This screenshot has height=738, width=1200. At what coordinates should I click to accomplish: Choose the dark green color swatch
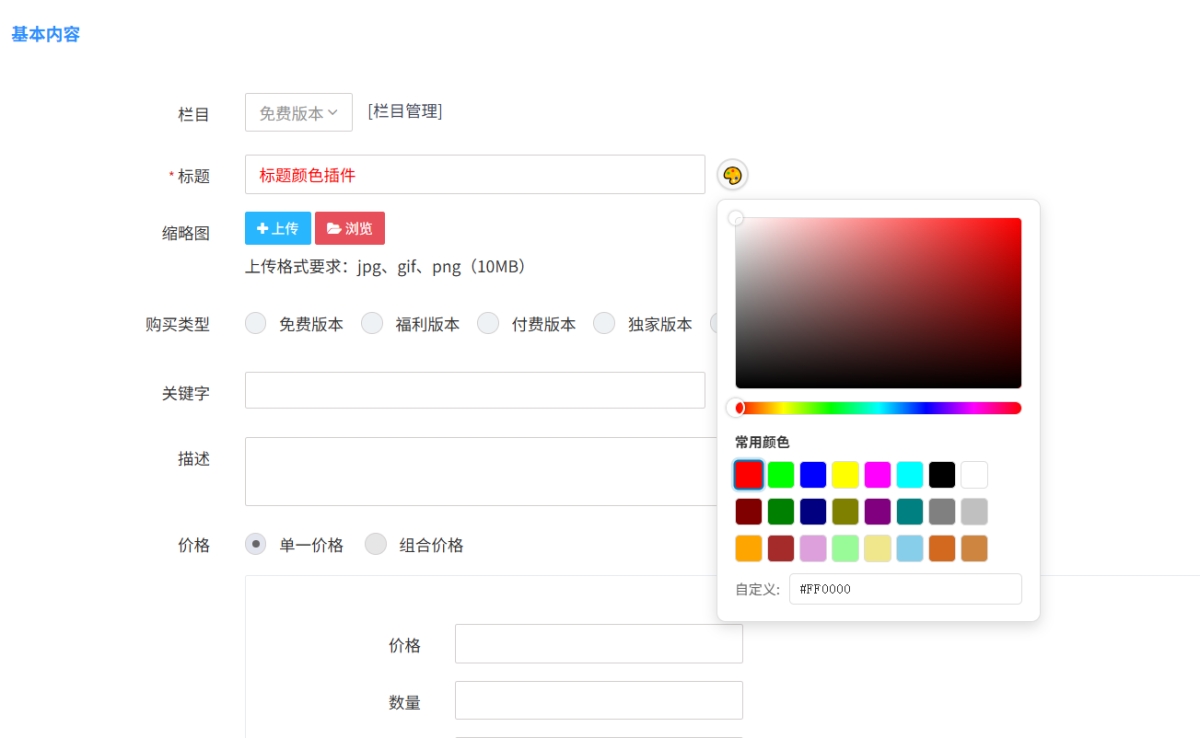coord(781,511)
